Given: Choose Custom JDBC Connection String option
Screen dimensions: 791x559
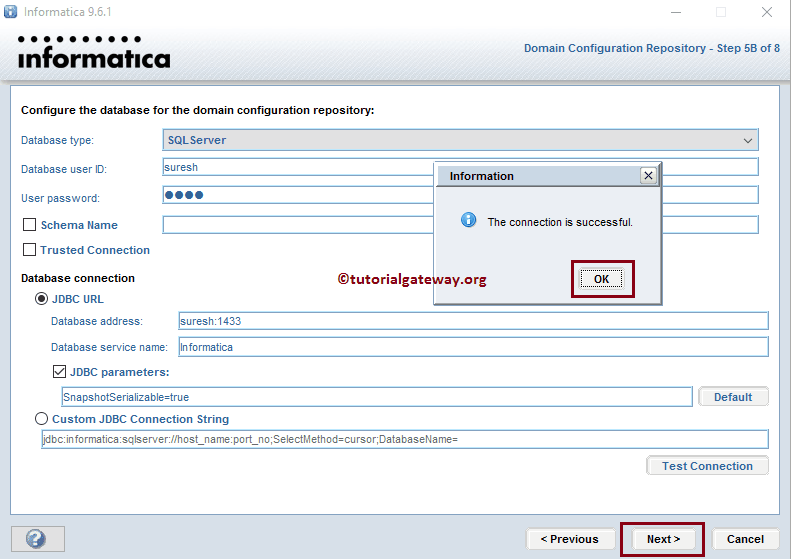Looking at the screenshot, I should tap(41, 419).
